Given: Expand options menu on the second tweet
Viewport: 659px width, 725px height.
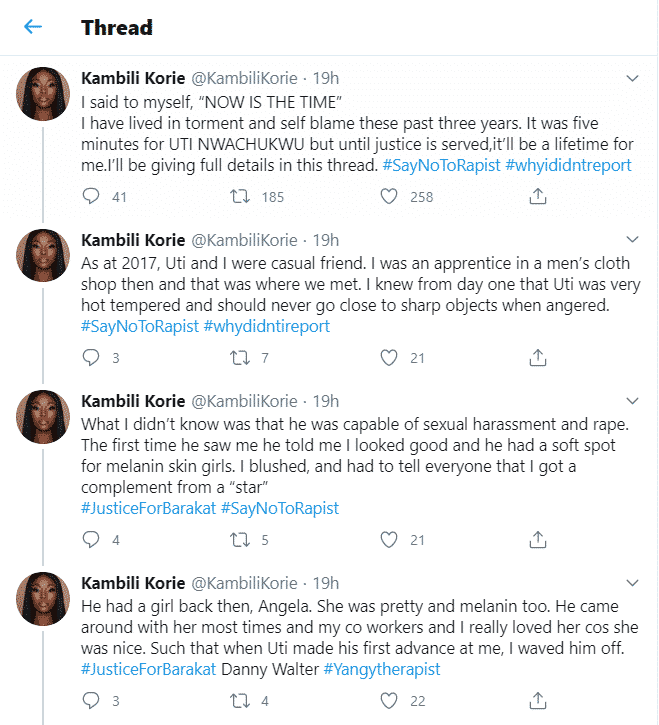Looking at the screenshot, I should (632, 240).
